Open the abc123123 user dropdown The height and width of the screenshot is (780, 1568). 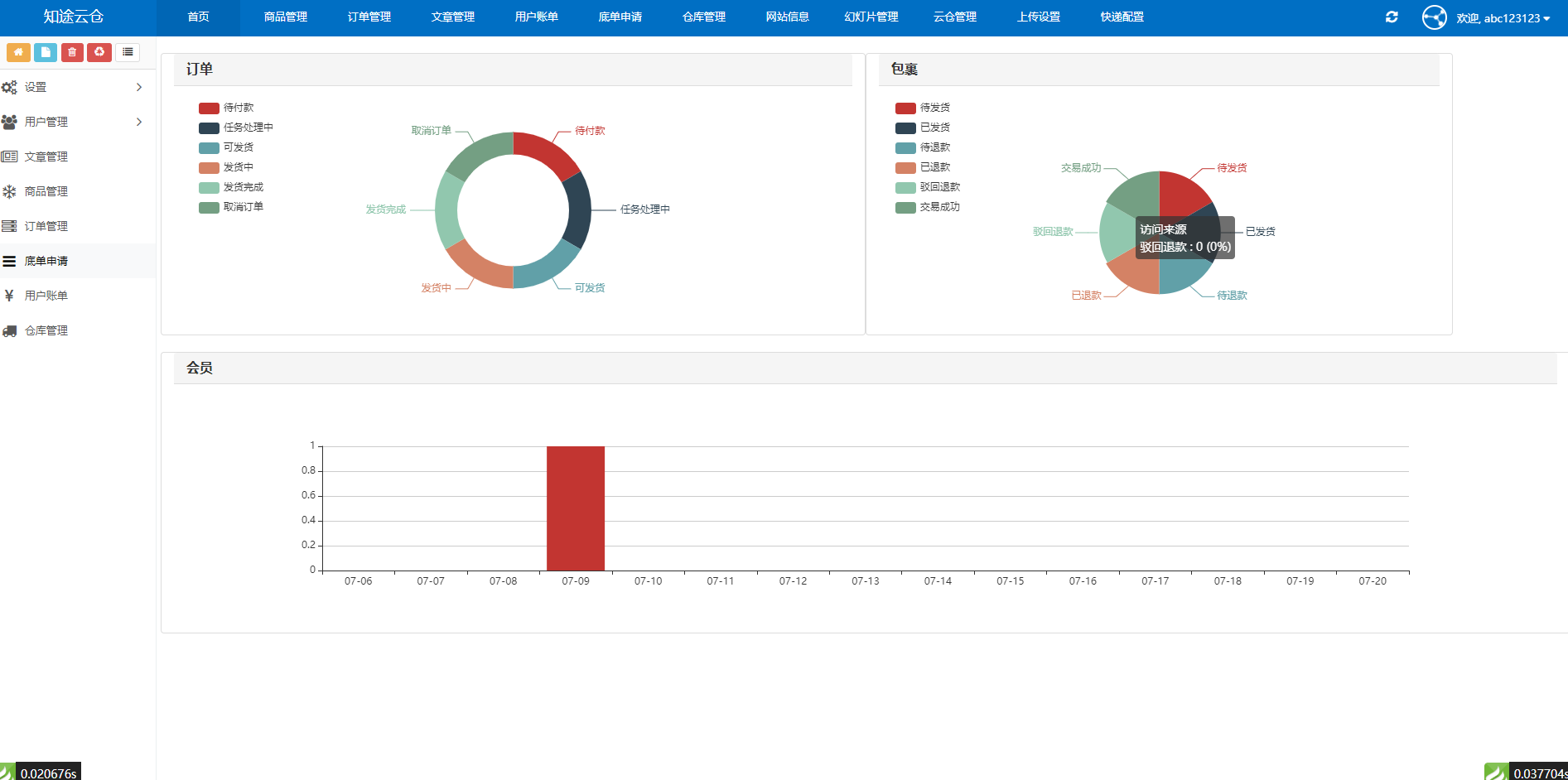pos(1502,18)
